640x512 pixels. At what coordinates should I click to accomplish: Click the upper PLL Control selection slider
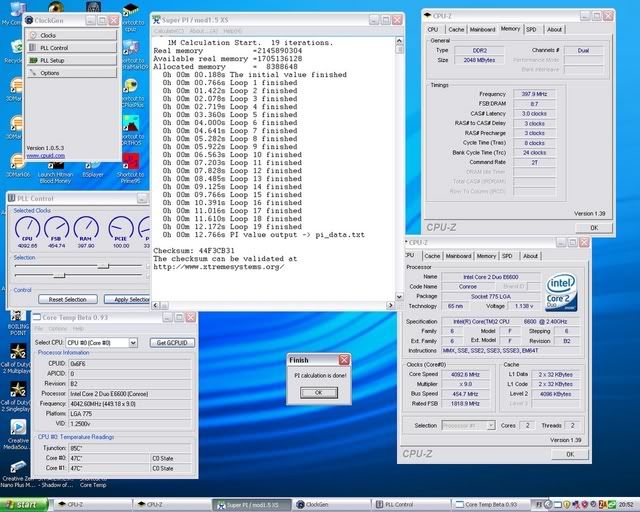103,266
